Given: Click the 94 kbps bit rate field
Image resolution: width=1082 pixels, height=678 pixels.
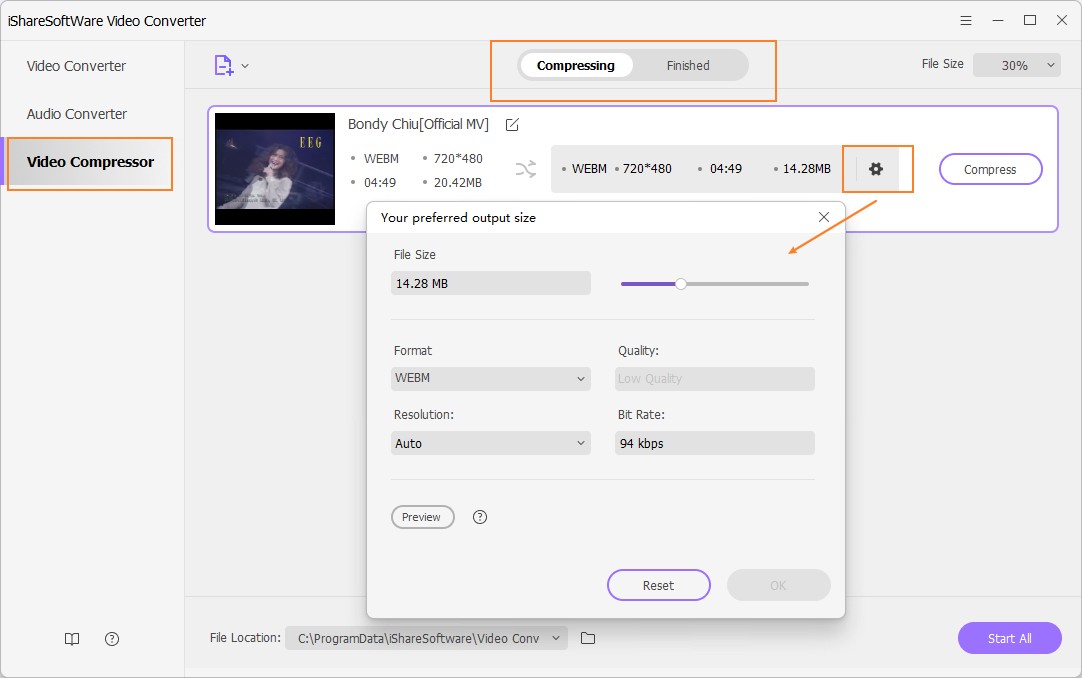Looking at the screenshot, I should 714,443.
